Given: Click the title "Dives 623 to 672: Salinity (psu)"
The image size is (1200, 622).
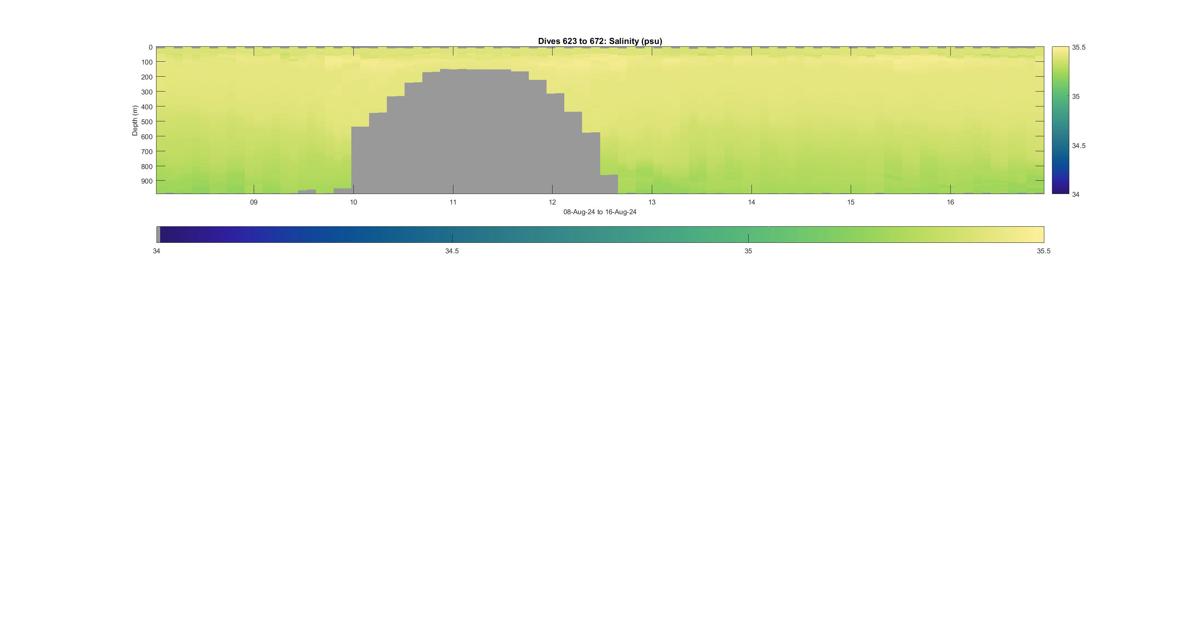Looking at the screenshot, I should (x=600, y=41).
